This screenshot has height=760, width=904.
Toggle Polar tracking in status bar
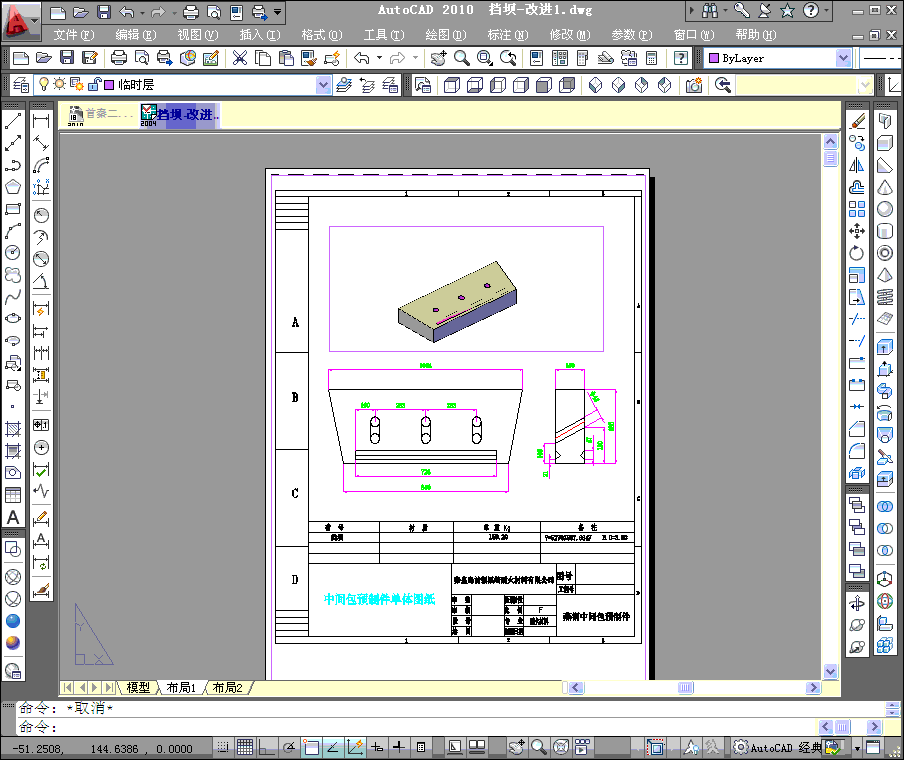[x=289, y=747]
